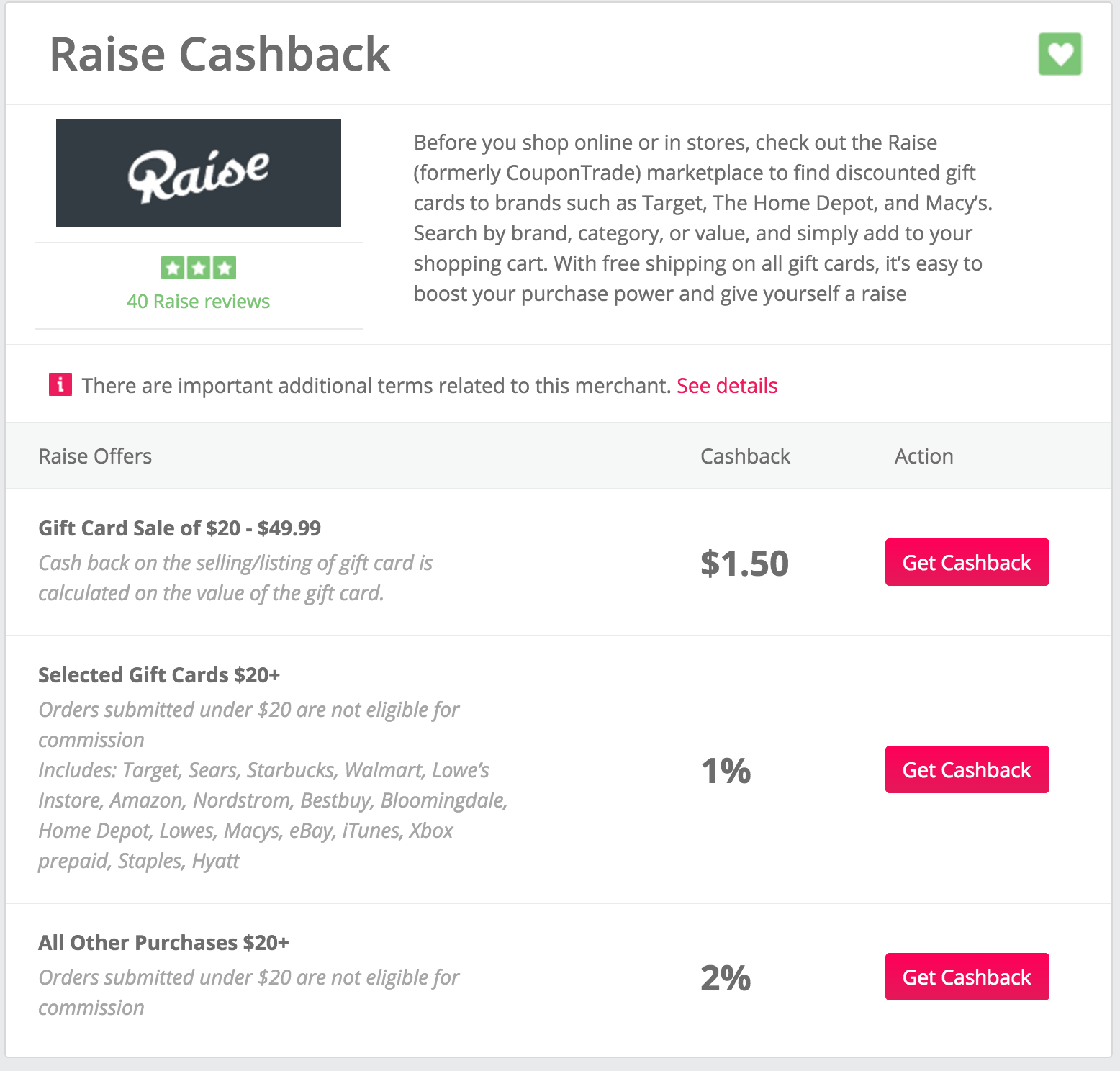The image size is (1120, 1071).
Task: Select the All Other Purchases $20+ title
Action: (163, 943)
